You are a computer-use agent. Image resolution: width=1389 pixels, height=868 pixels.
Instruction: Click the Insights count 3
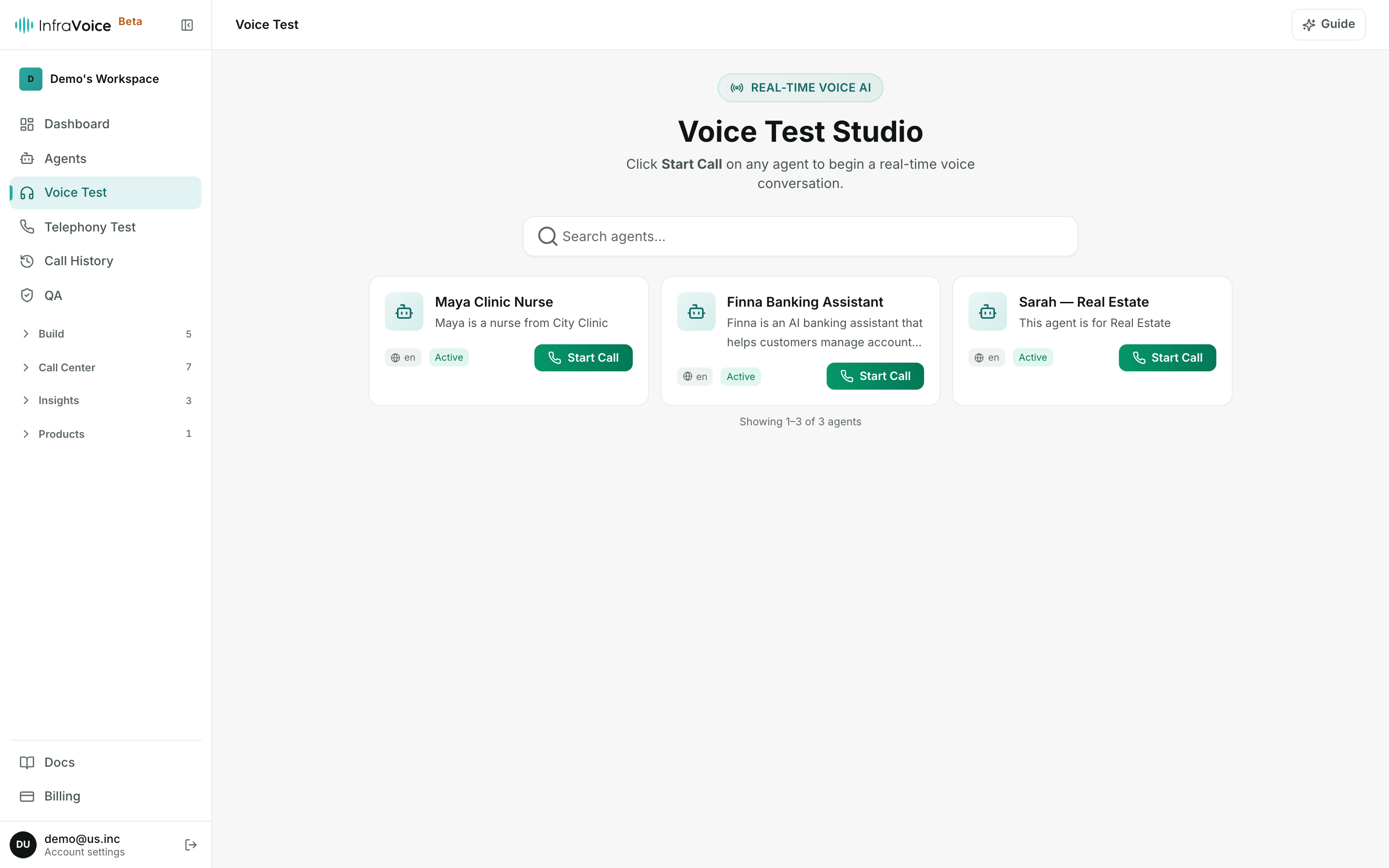point(188,401)
